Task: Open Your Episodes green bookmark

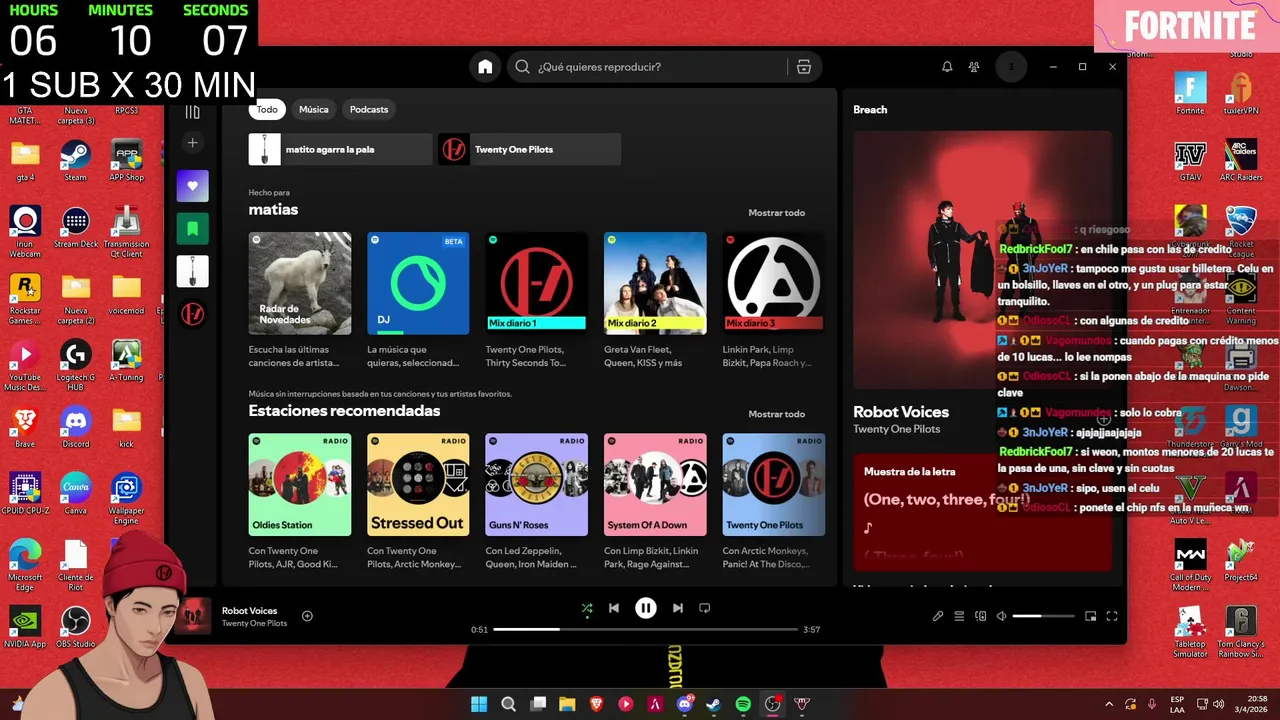Action: (x=193, y=228)
